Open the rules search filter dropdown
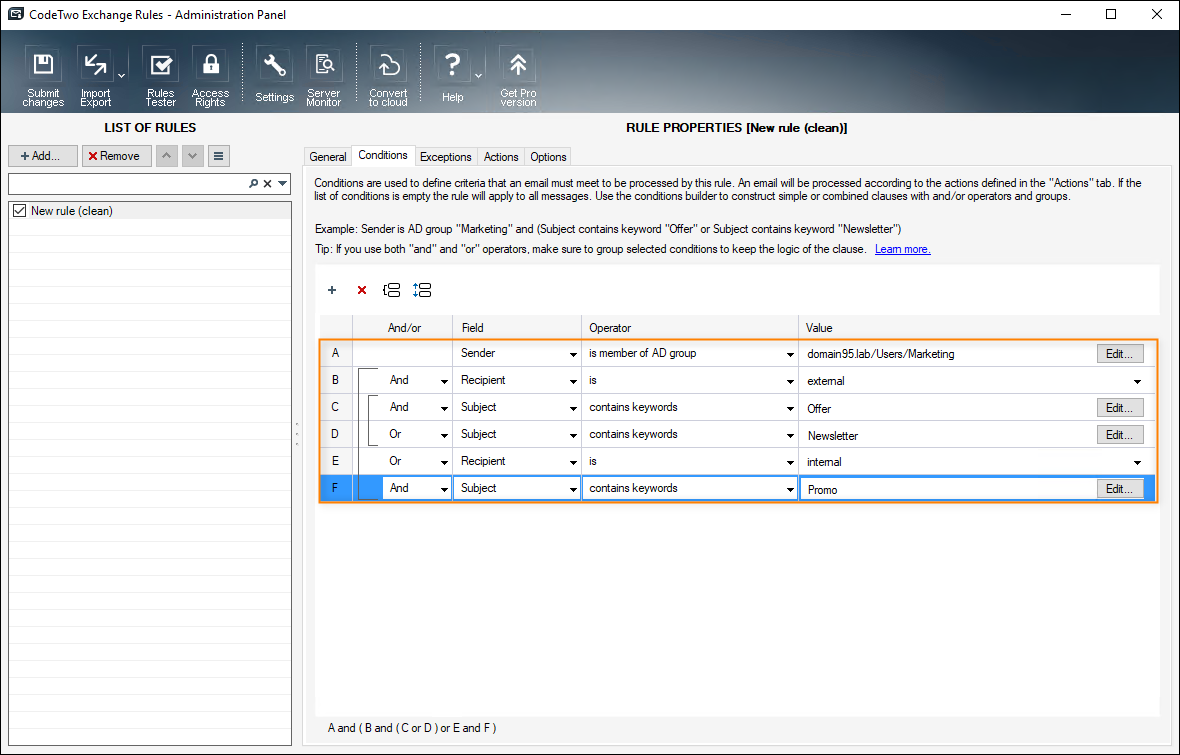 [283, 184]
